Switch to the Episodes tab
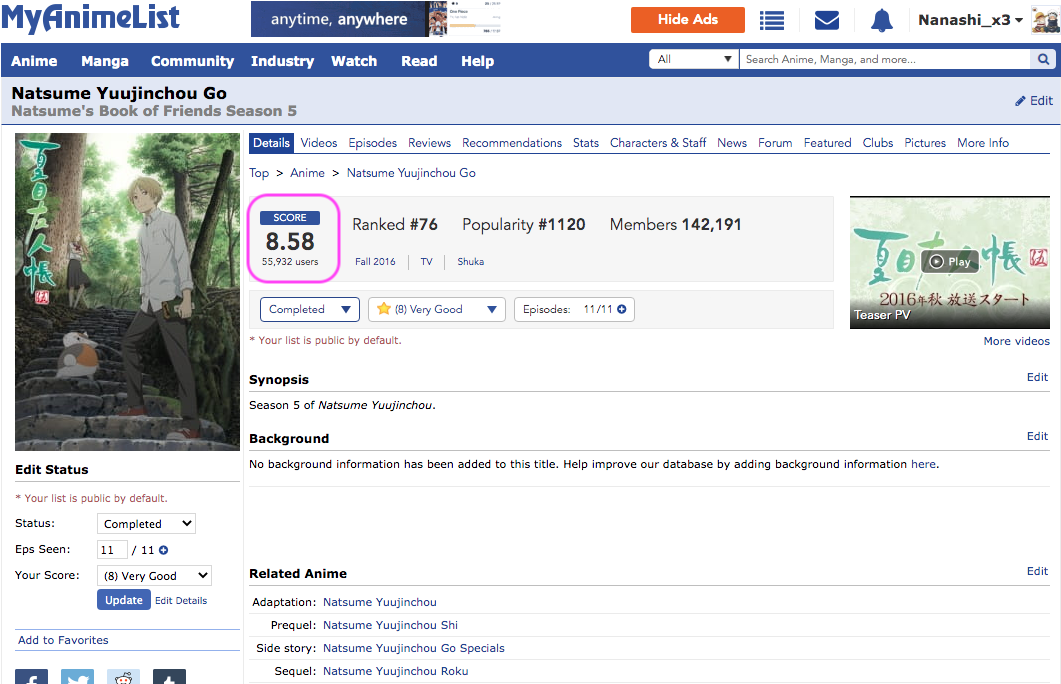This screenshot has height=684, width=1061. [372, 143]
